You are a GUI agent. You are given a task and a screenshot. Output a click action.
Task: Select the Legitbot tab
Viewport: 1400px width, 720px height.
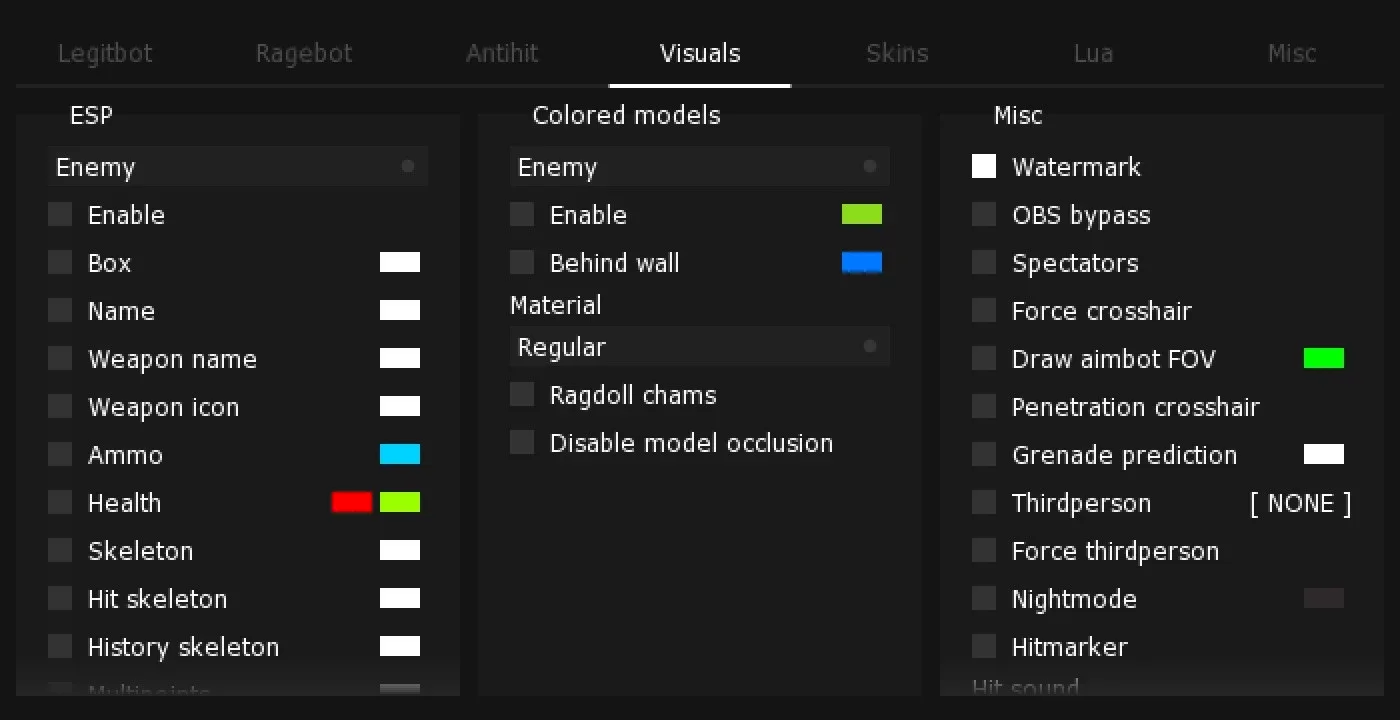tap(105, 53)
